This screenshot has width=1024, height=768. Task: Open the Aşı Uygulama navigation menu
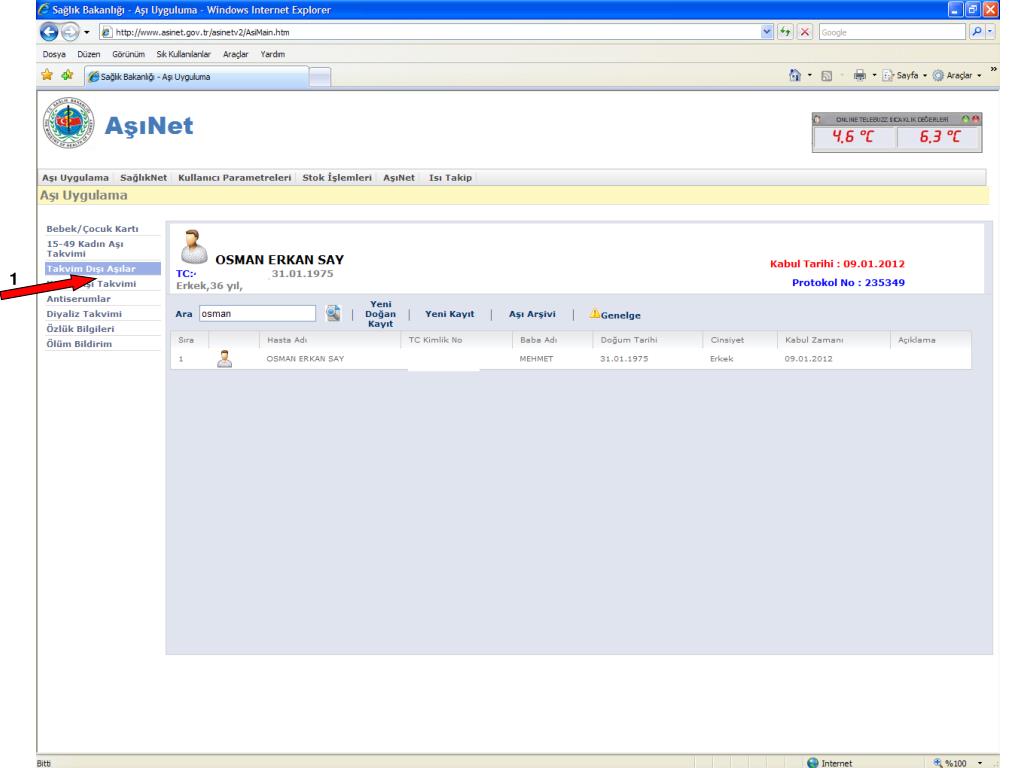[75, 178]
